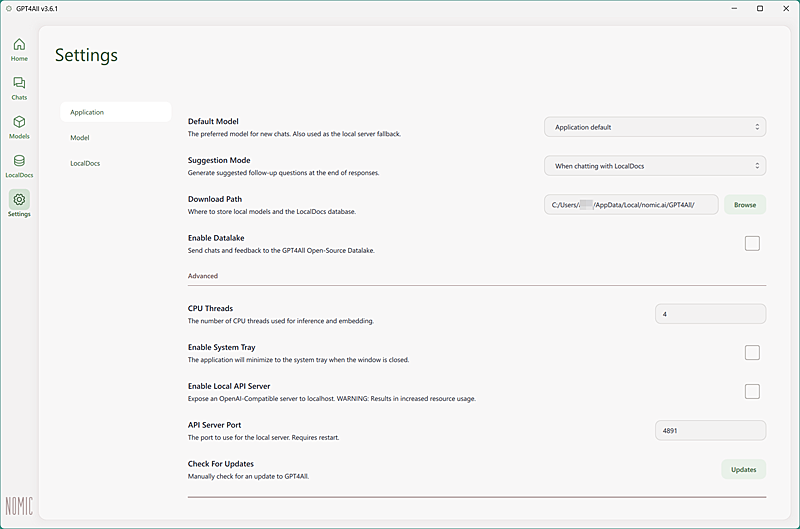Viewport: 800px width, 529px height.
Task: Switch to the Model settings tab
Action: (x=80, y=138)
